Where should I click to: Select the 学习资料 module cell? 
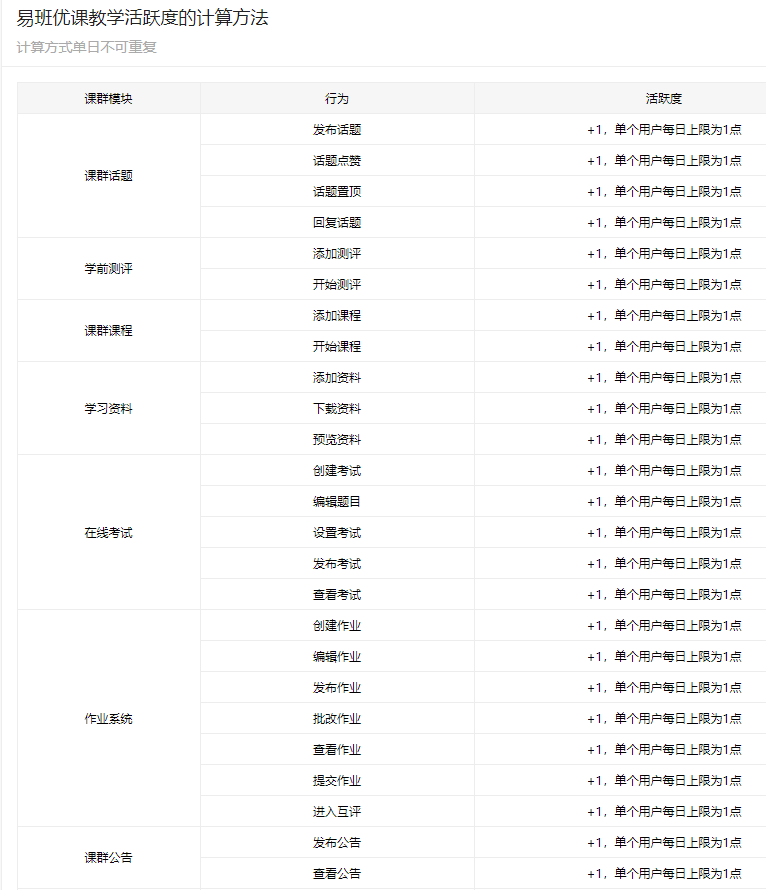click(108, 409)
